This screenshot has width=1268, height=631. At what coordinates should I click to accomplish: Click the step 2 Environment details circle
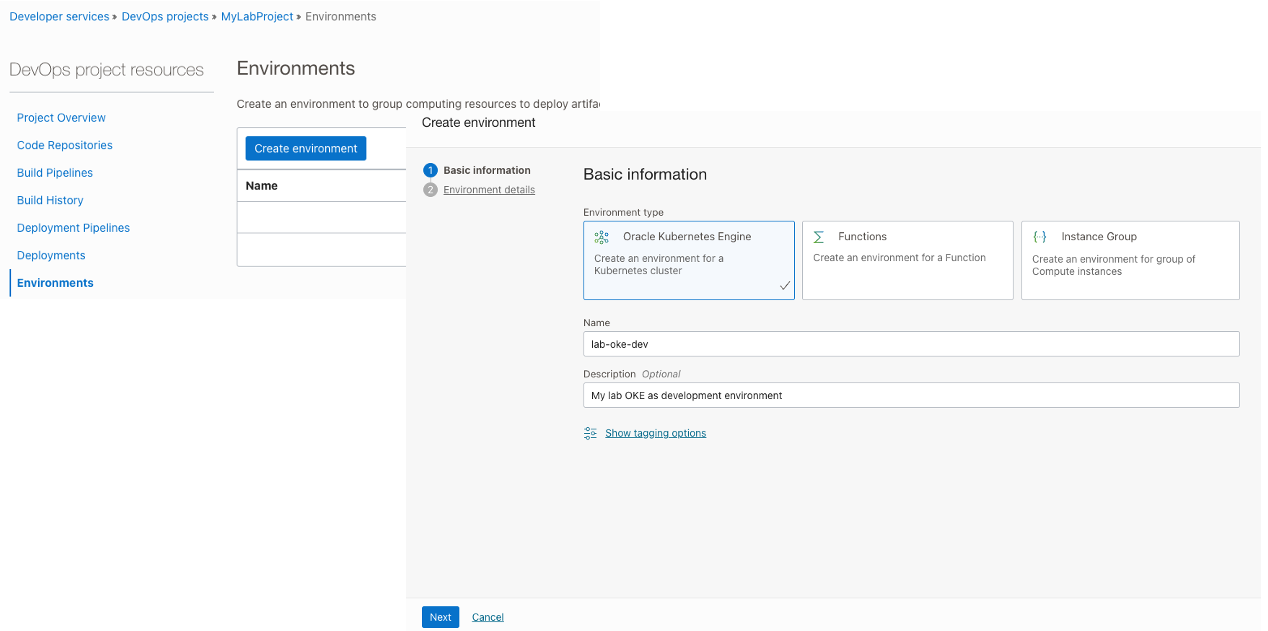click(x=431, y=190)
